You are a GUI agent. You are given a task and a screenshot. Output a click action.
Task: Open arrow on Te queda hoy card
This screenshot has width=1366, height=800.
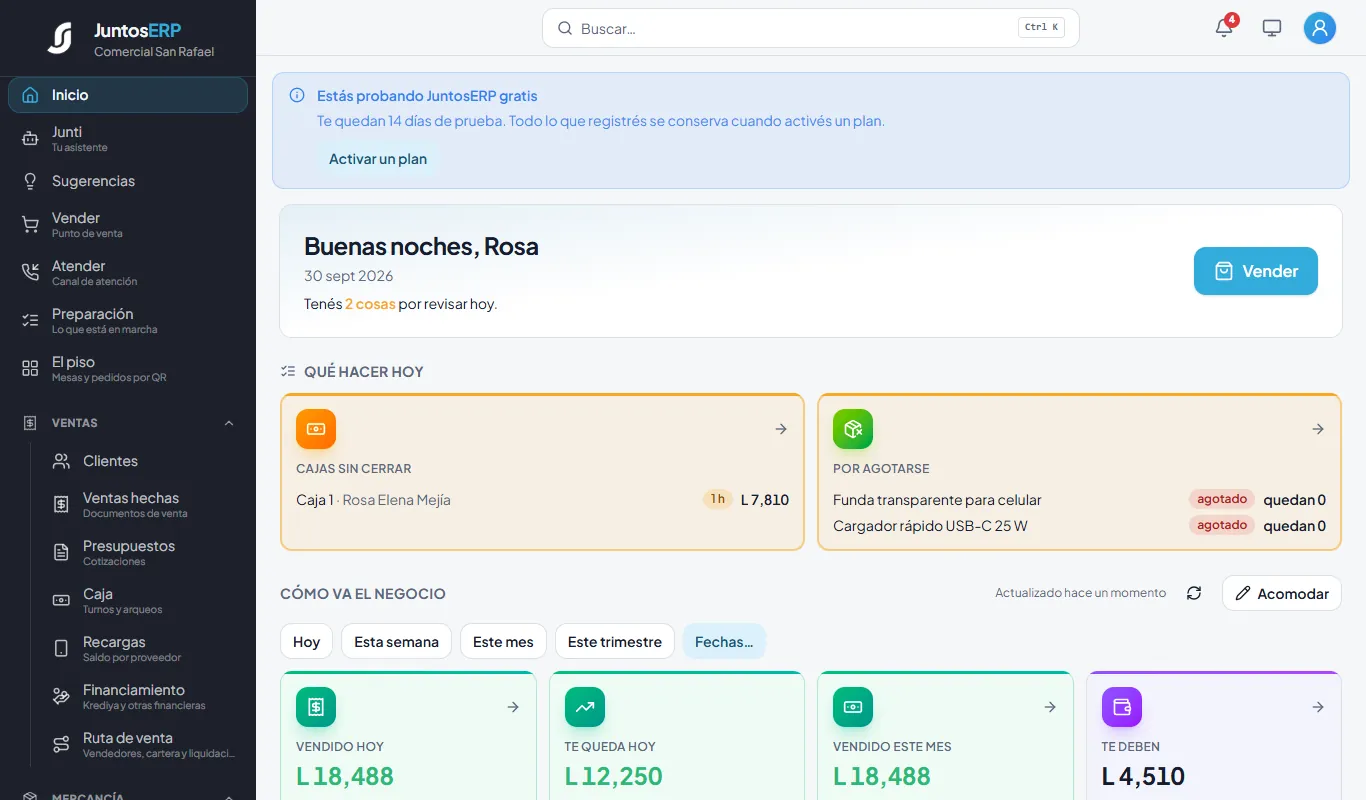coord(781,707)
